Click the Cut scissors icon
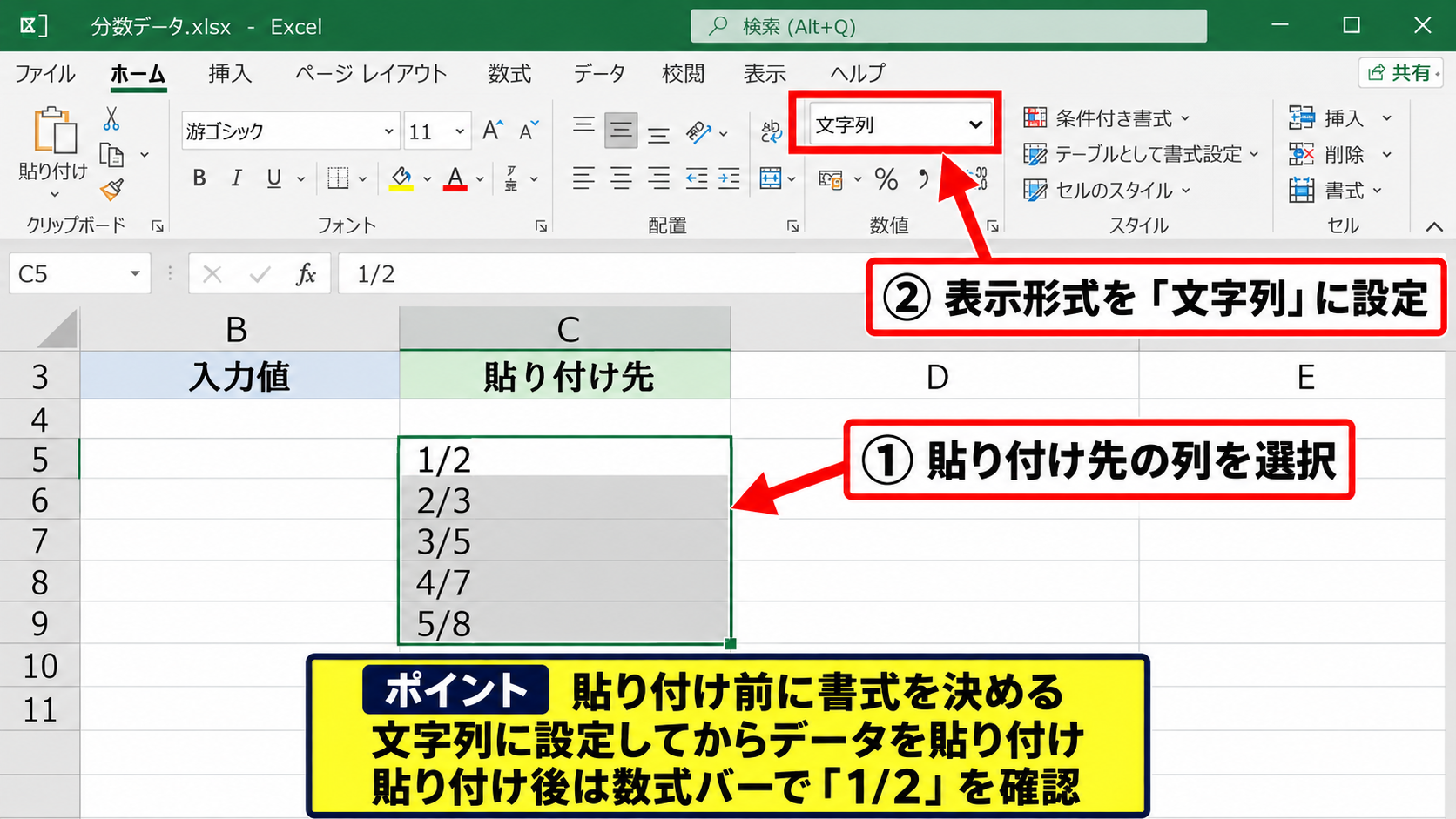The height and width of the screenshot is (819, 1456). point(111,118)
